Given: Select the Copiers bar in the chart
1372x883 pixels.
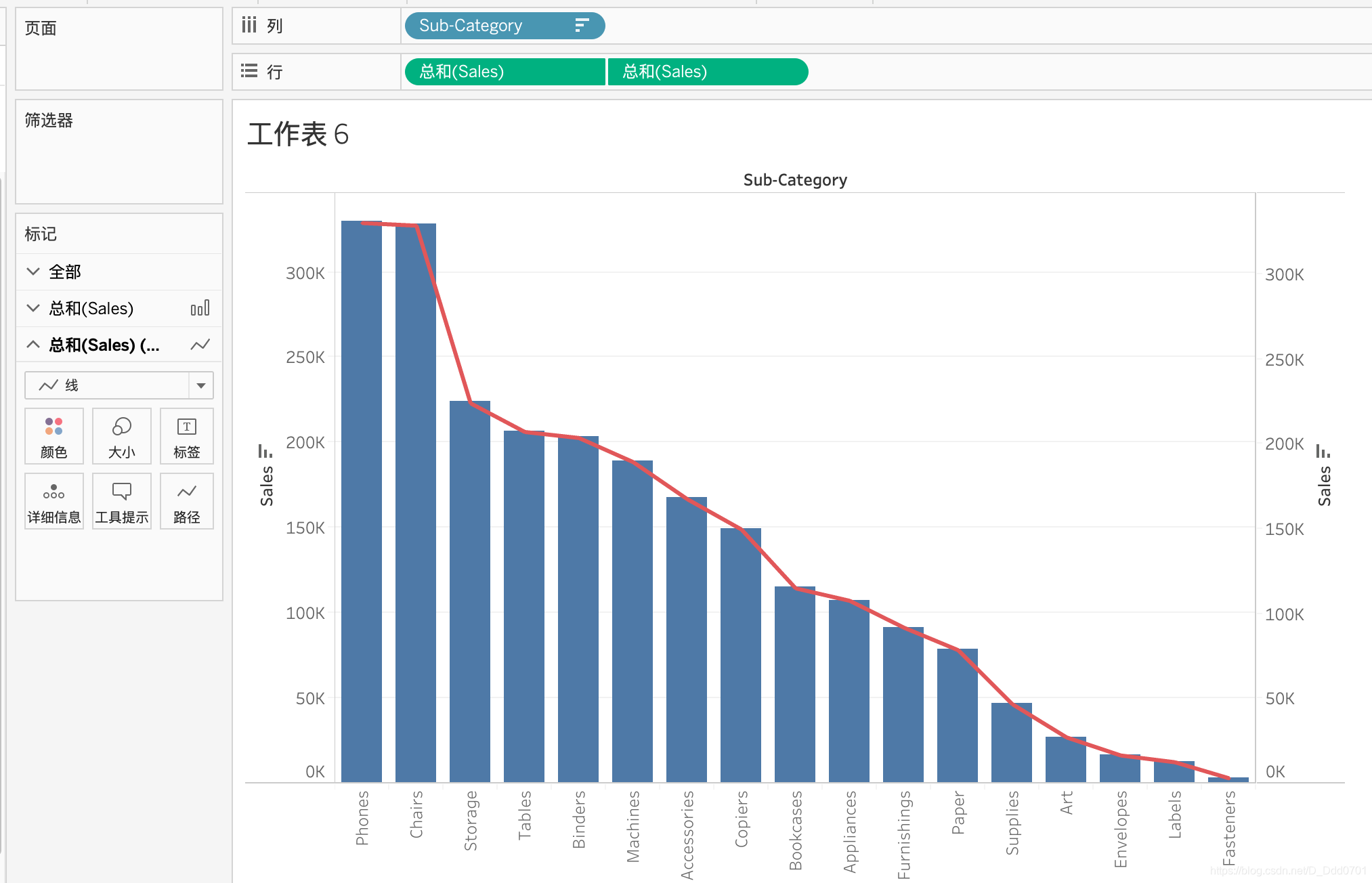Looking at the screenshot, I should click(741, 655).
